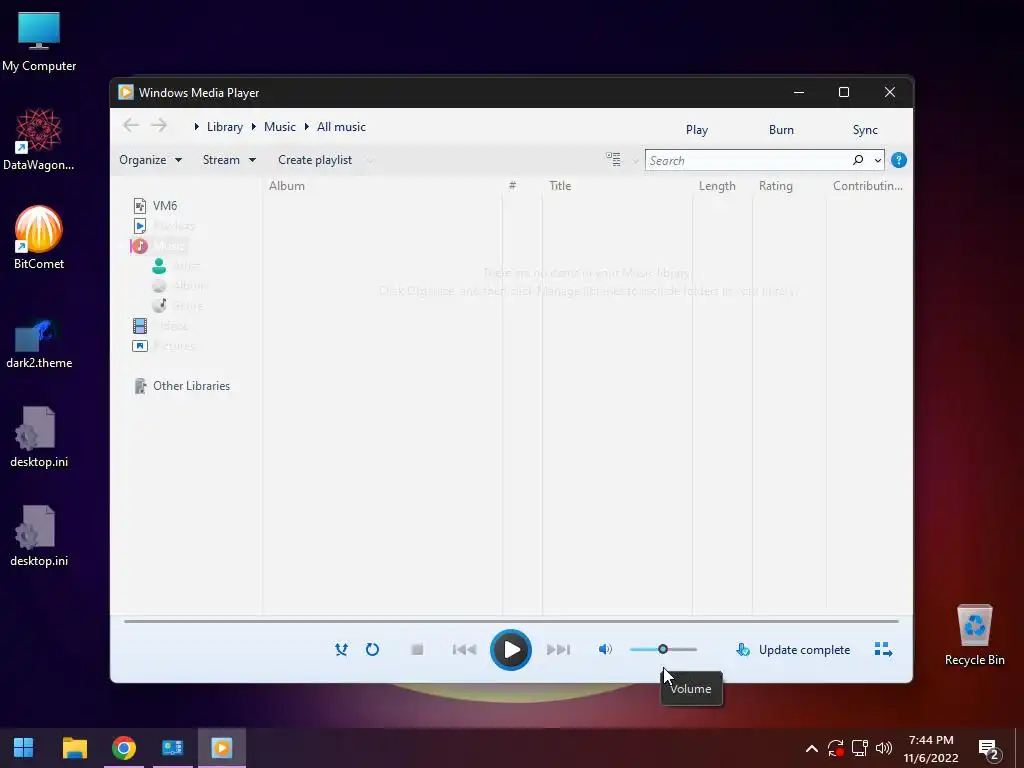Open the Burn tab
1024x768 pixels.
[781, 129]
